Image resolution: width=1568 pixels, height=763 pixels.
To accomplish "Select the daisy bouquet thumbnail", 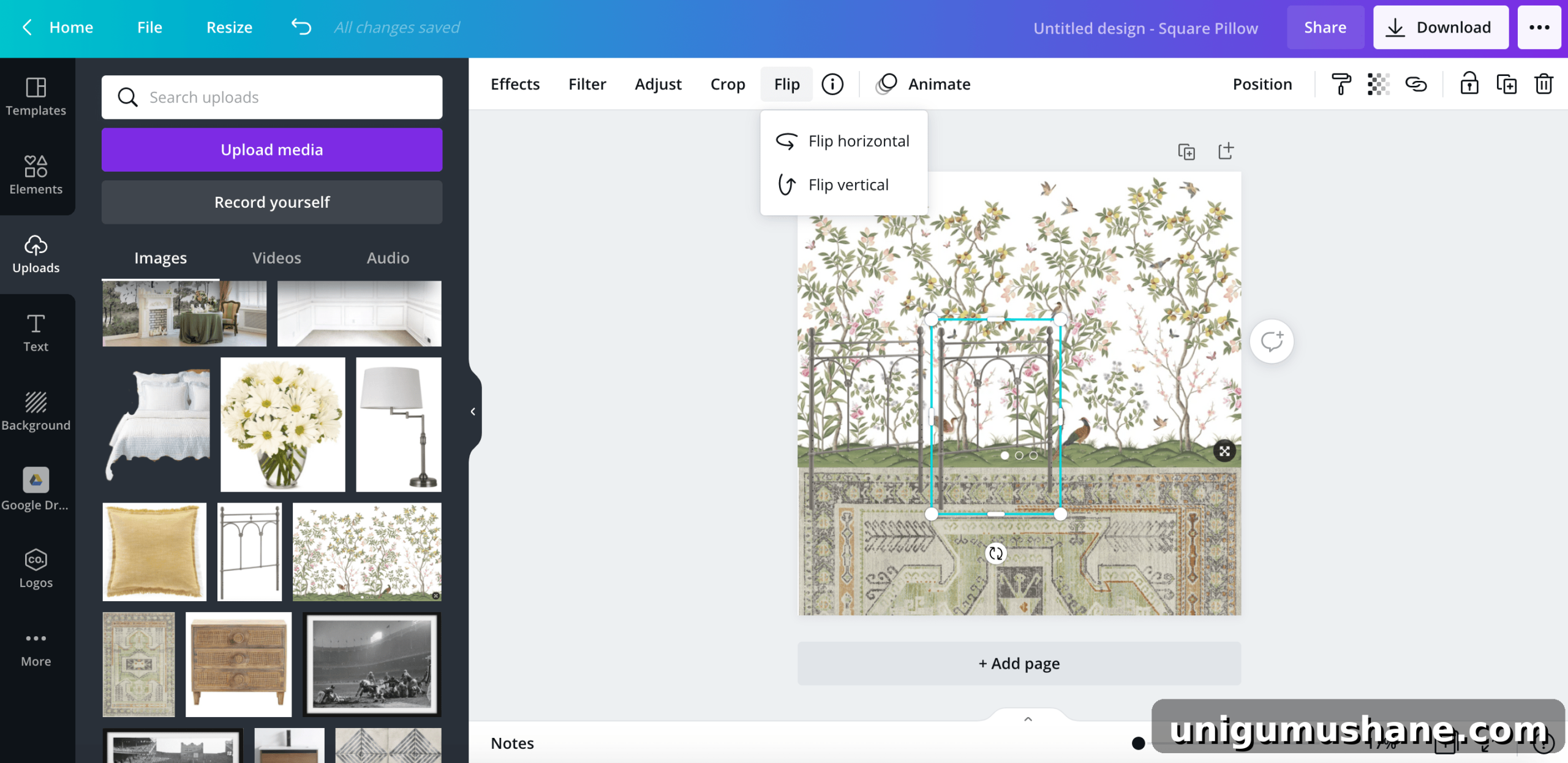I will tap(282, 425).
